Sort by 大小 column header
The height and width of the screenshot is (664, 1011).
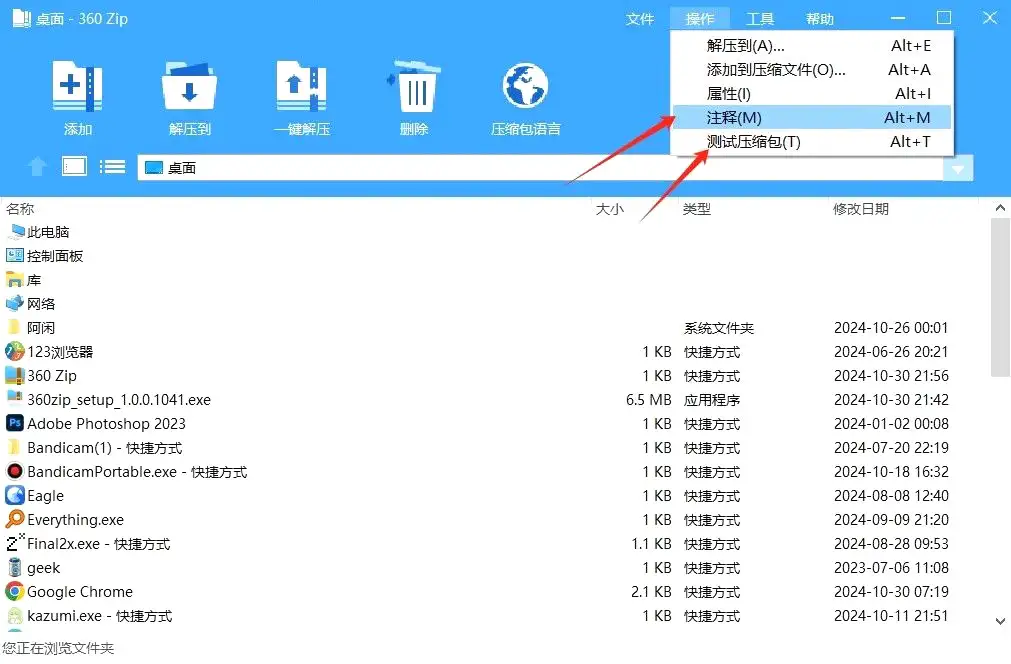click(x=609, y=209)
